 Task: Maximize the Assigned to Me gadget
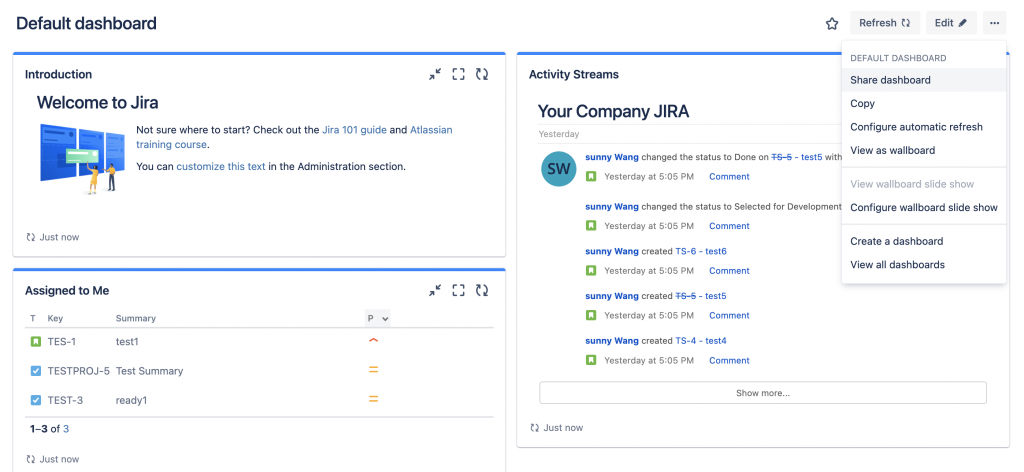click(458, 291)
